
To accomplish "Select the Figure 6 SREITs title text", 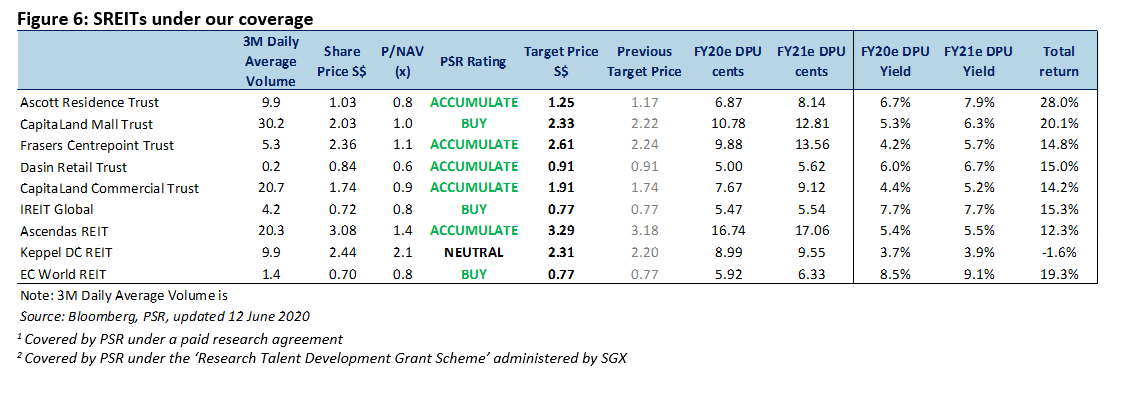I will click(x=165, y=19).
